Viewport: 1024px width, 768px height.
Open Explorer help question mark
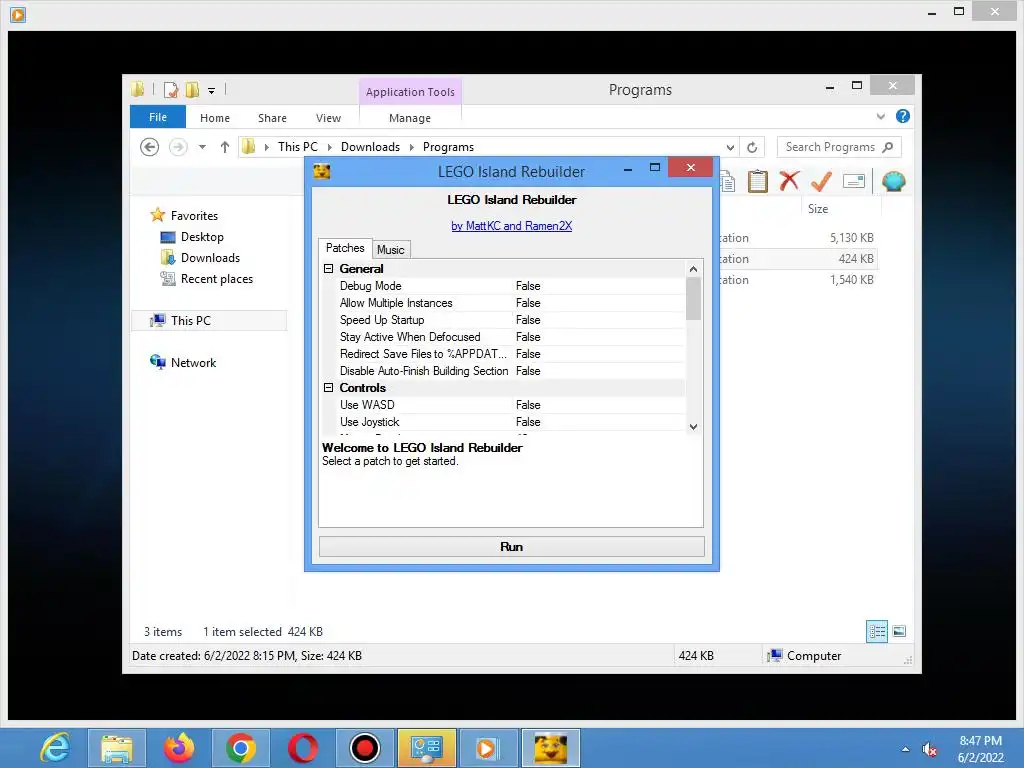click(x=903, y=116)
